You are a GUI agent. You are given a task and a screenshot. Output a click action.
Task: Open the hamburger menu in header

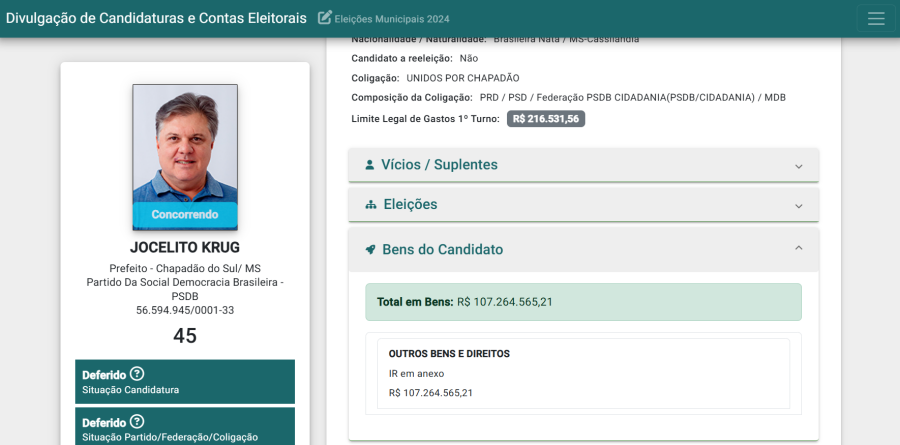click(x=876, y=18)
